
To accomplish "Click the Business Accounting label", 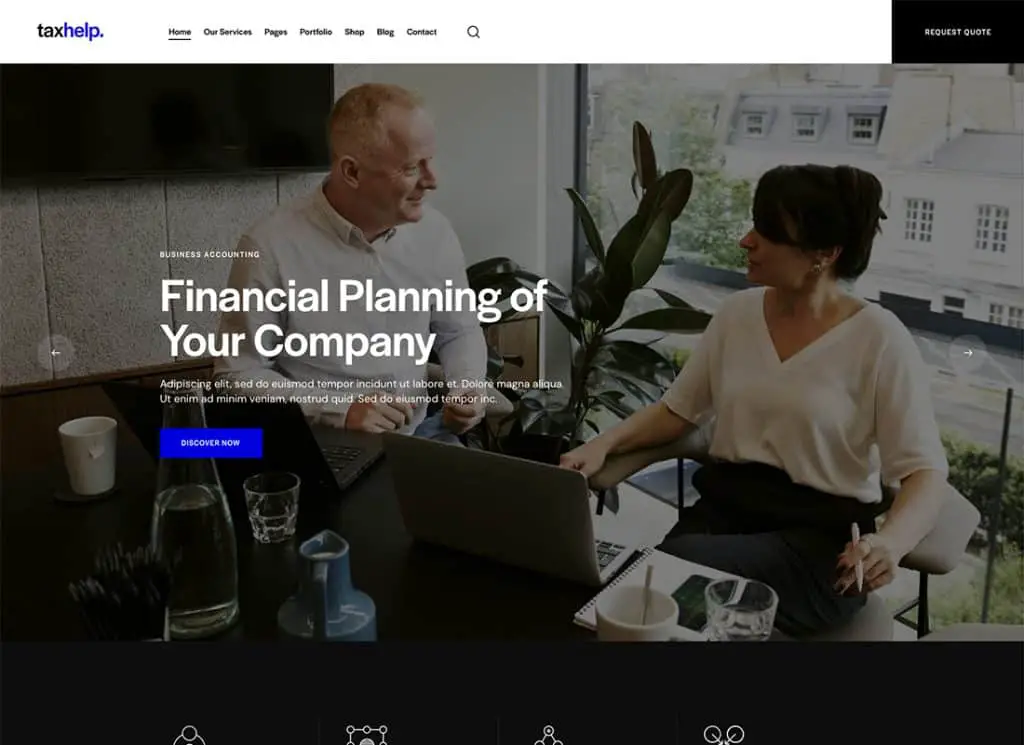I will pyautogui.click(x=210, y=255).
